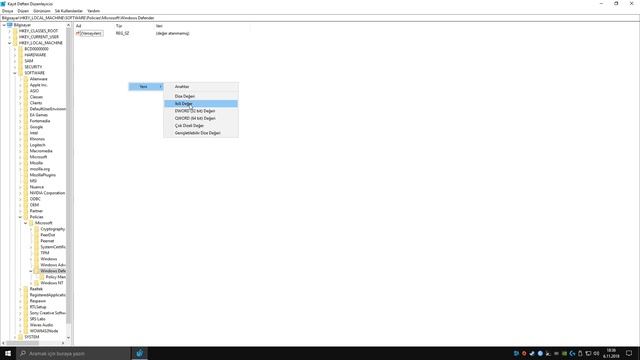Click Registry Editor taskbar icon
The image size is (640, 360).
coord(140,353)
